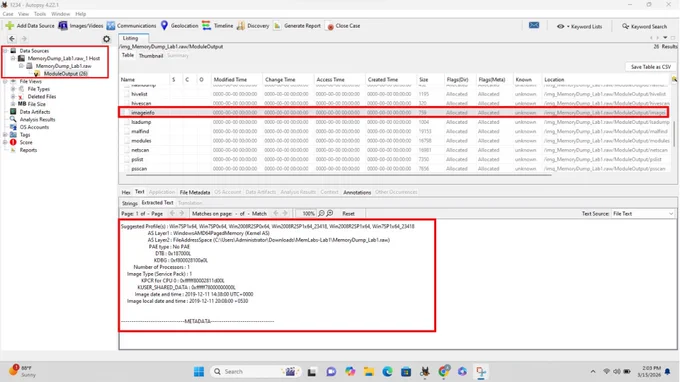Show hidden system tray icons
Image resolution: width=680 pixels, height=382 pixels.
coord(593,372)
